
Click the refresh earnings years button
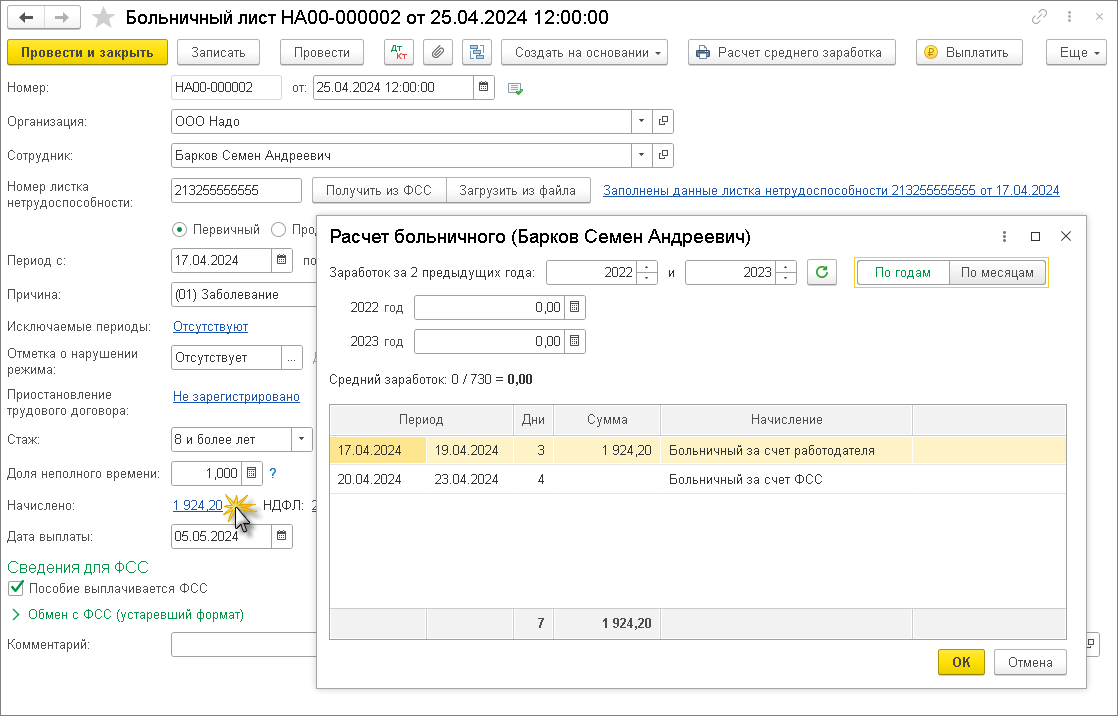(821, 272)
